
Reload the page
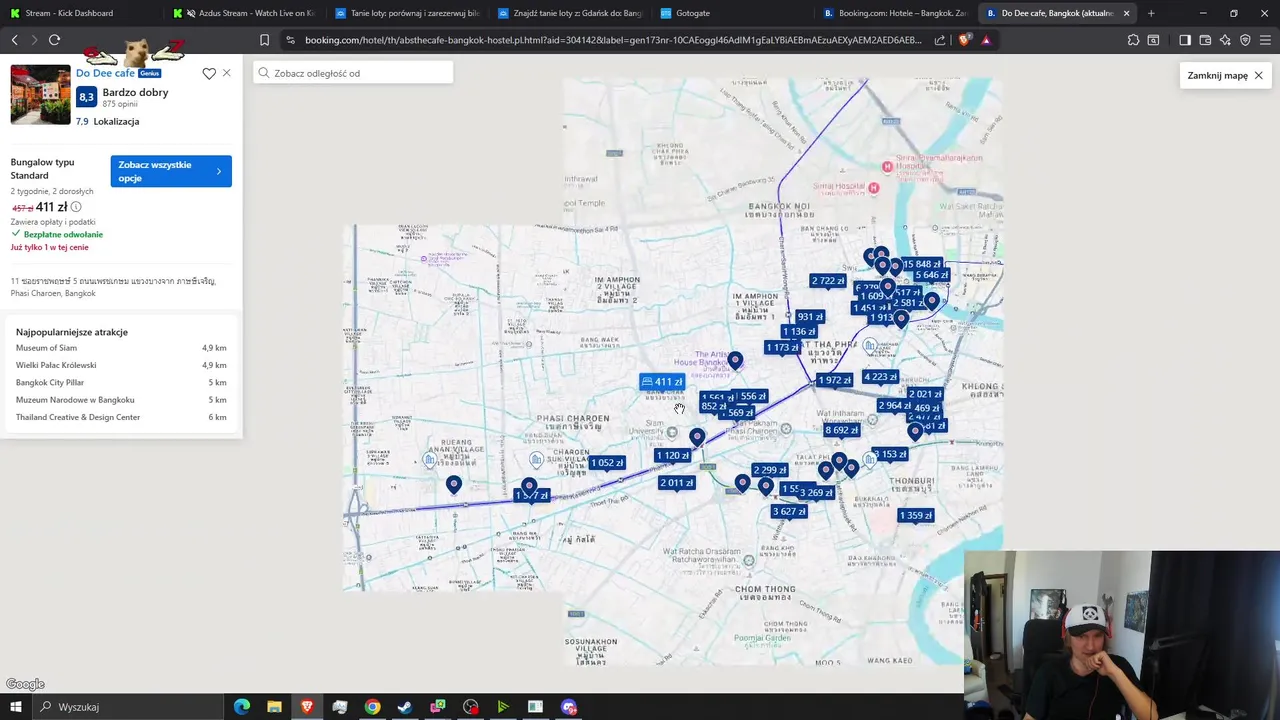click(x=54, y=40)
